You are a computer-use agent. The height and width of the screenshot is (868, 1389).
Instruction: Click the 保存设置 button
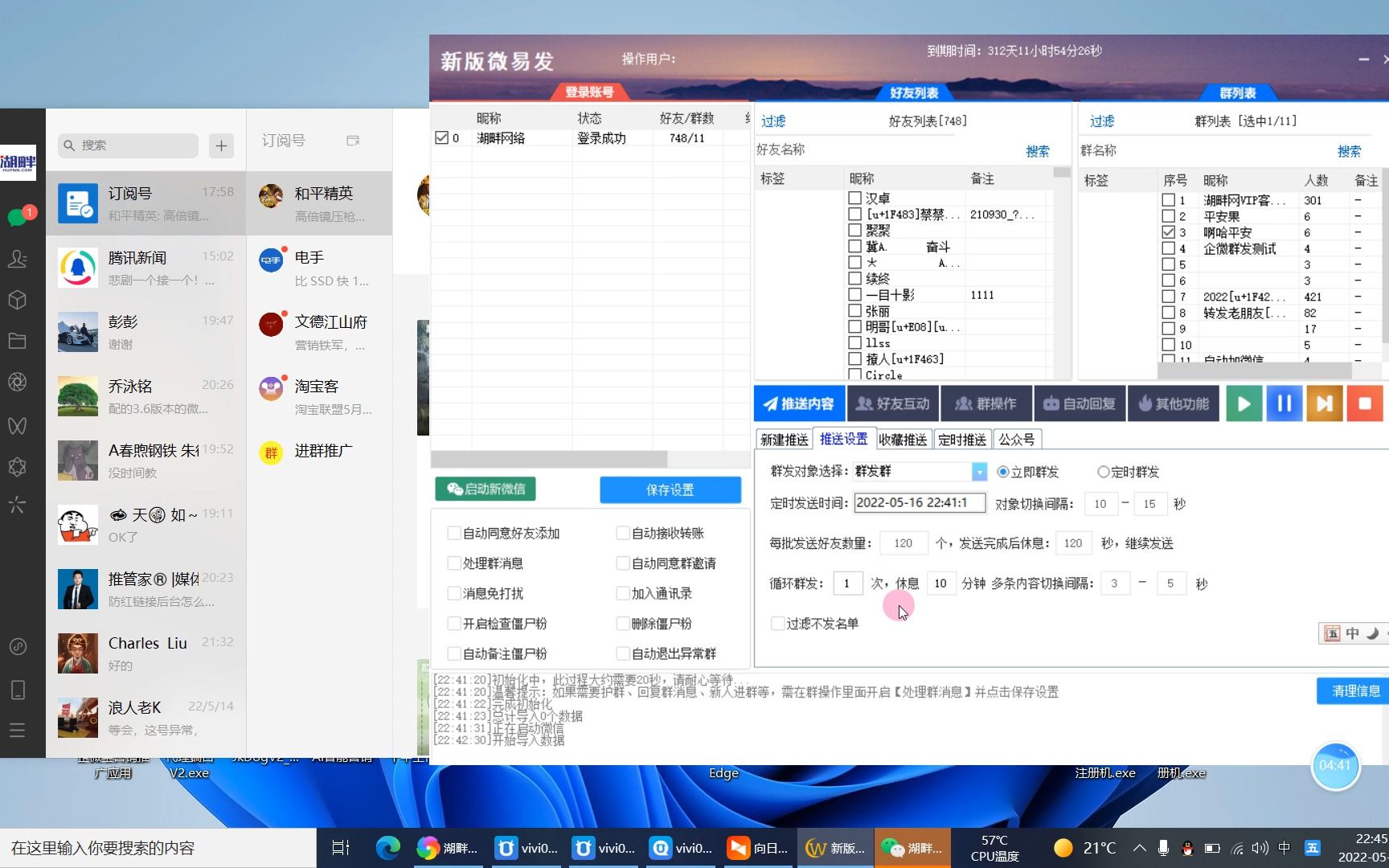click(x=670, y=489)
